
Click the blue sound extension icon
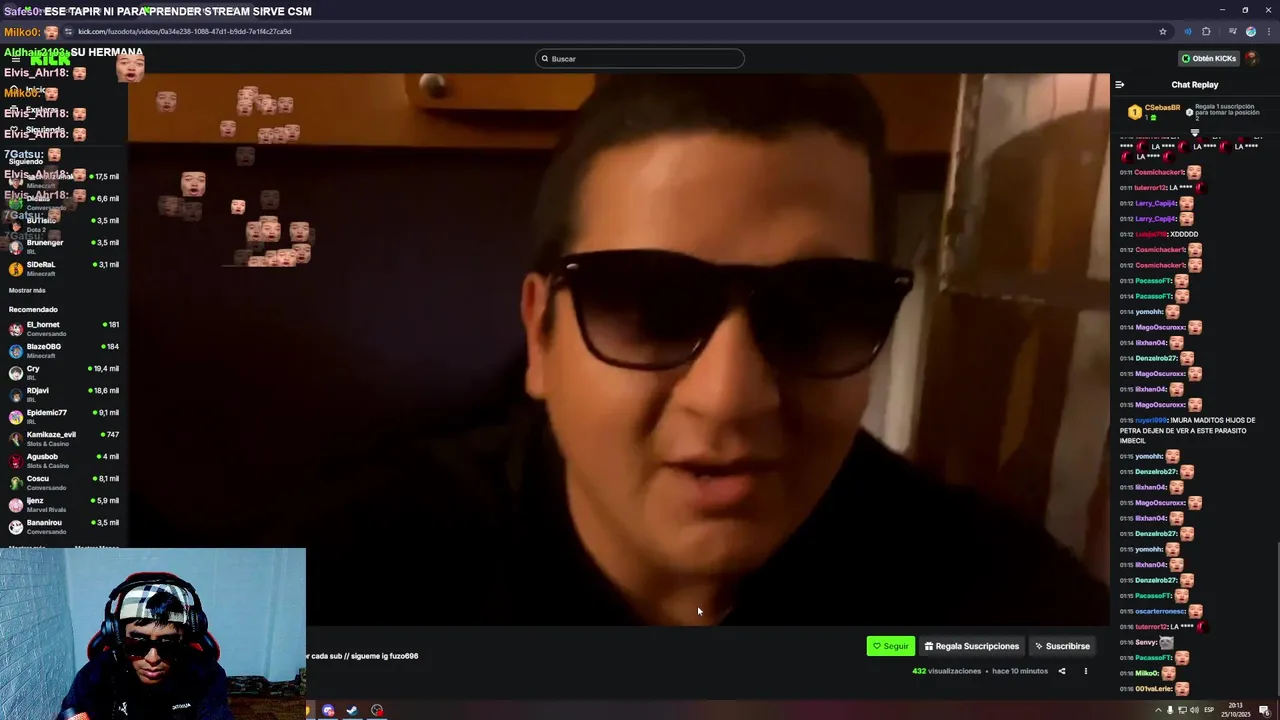pos(1187,31)
